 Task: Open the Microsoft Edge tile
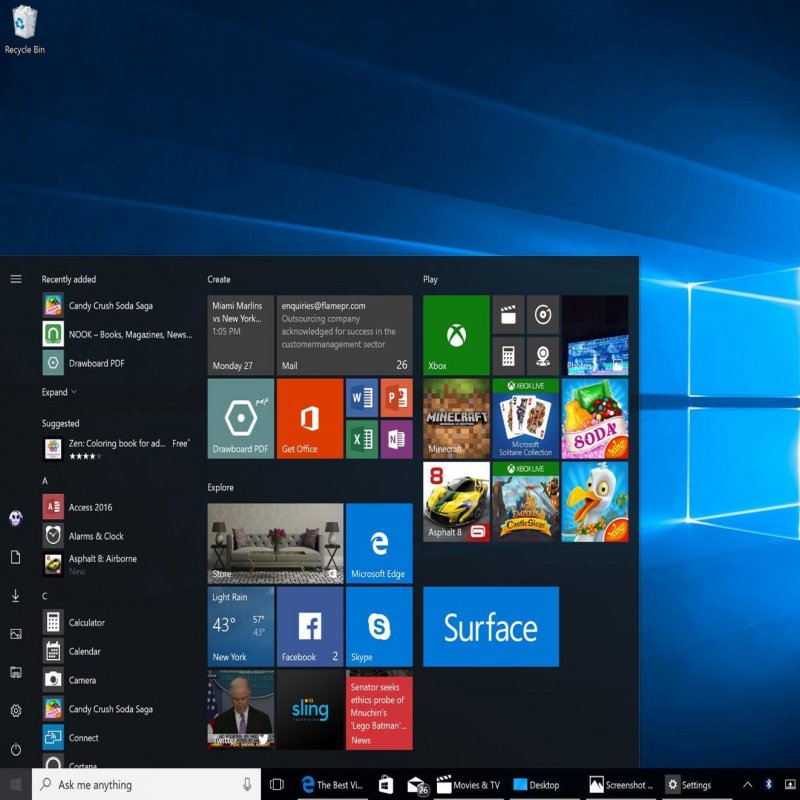click(x=379, y=543)
